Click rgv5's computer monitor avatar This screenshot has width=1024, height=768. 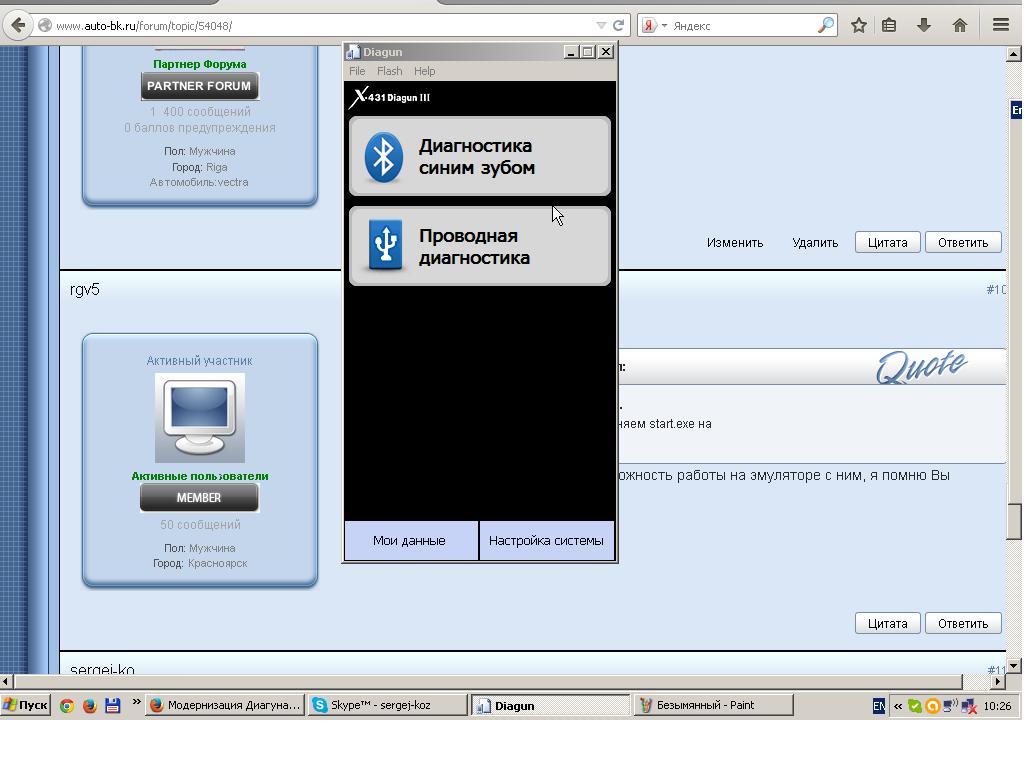click(x=200, y=418)
